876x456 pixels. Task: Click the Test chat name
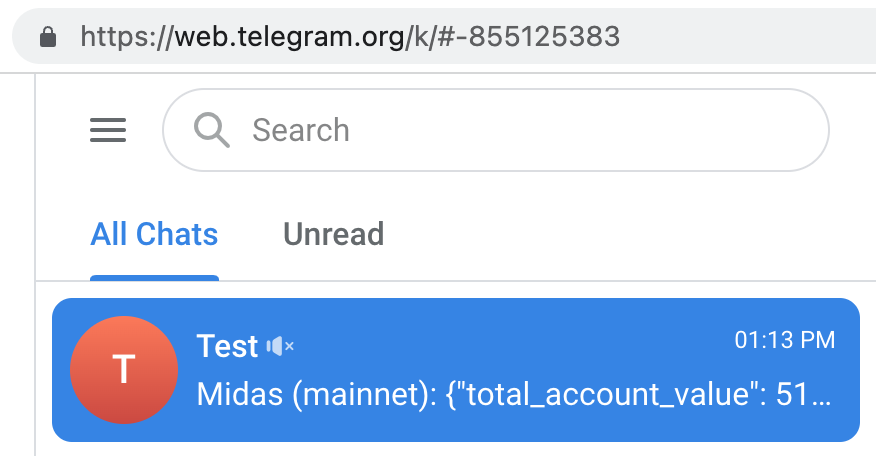coord(227,346)
